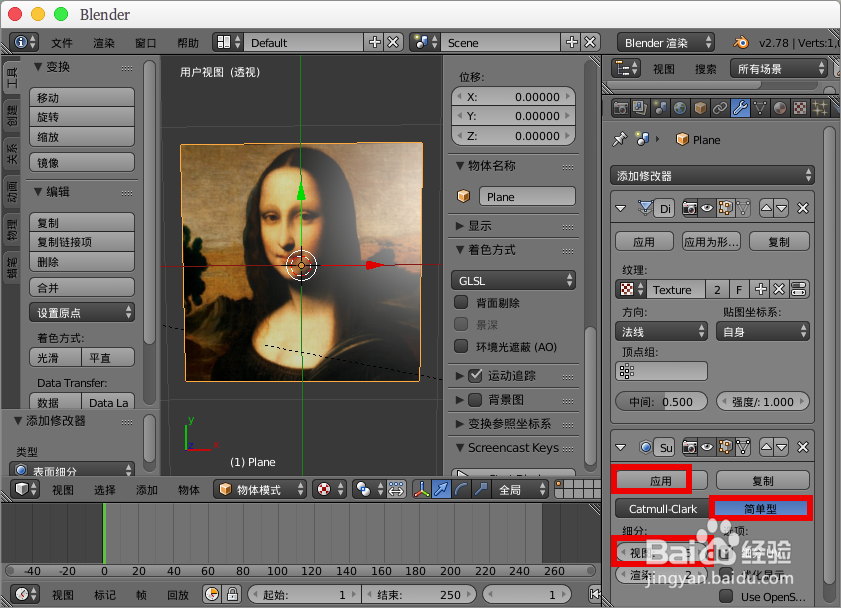The width and height of the screenshot is (841, 608).
Task: Adjust the 强度 1.000 slider
Action: pos(763,402)
